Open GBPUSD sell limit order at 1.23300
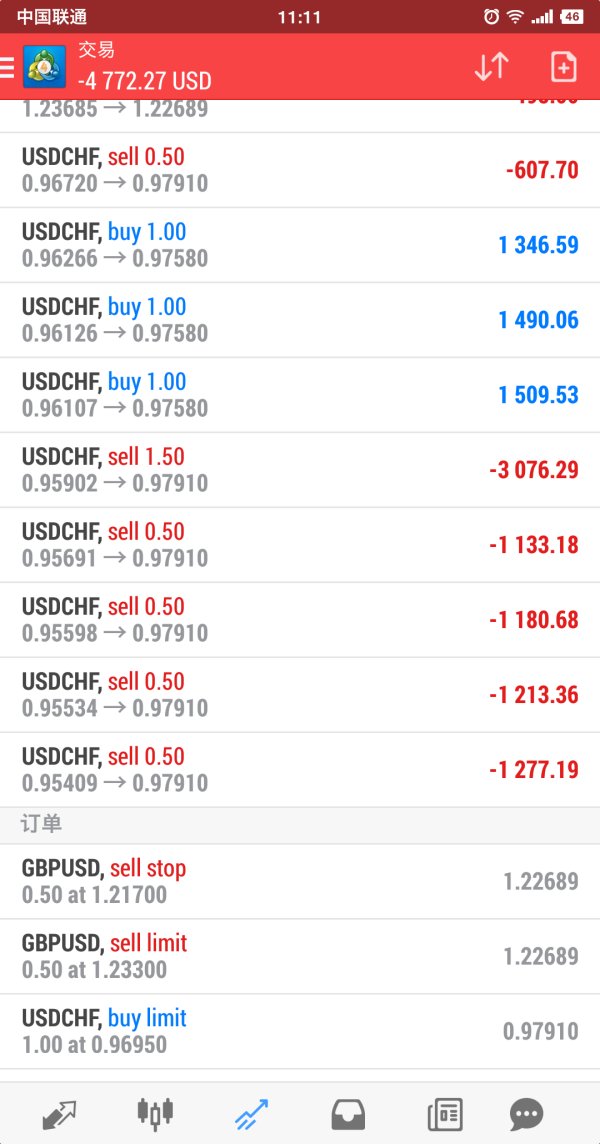 (300, 956)
